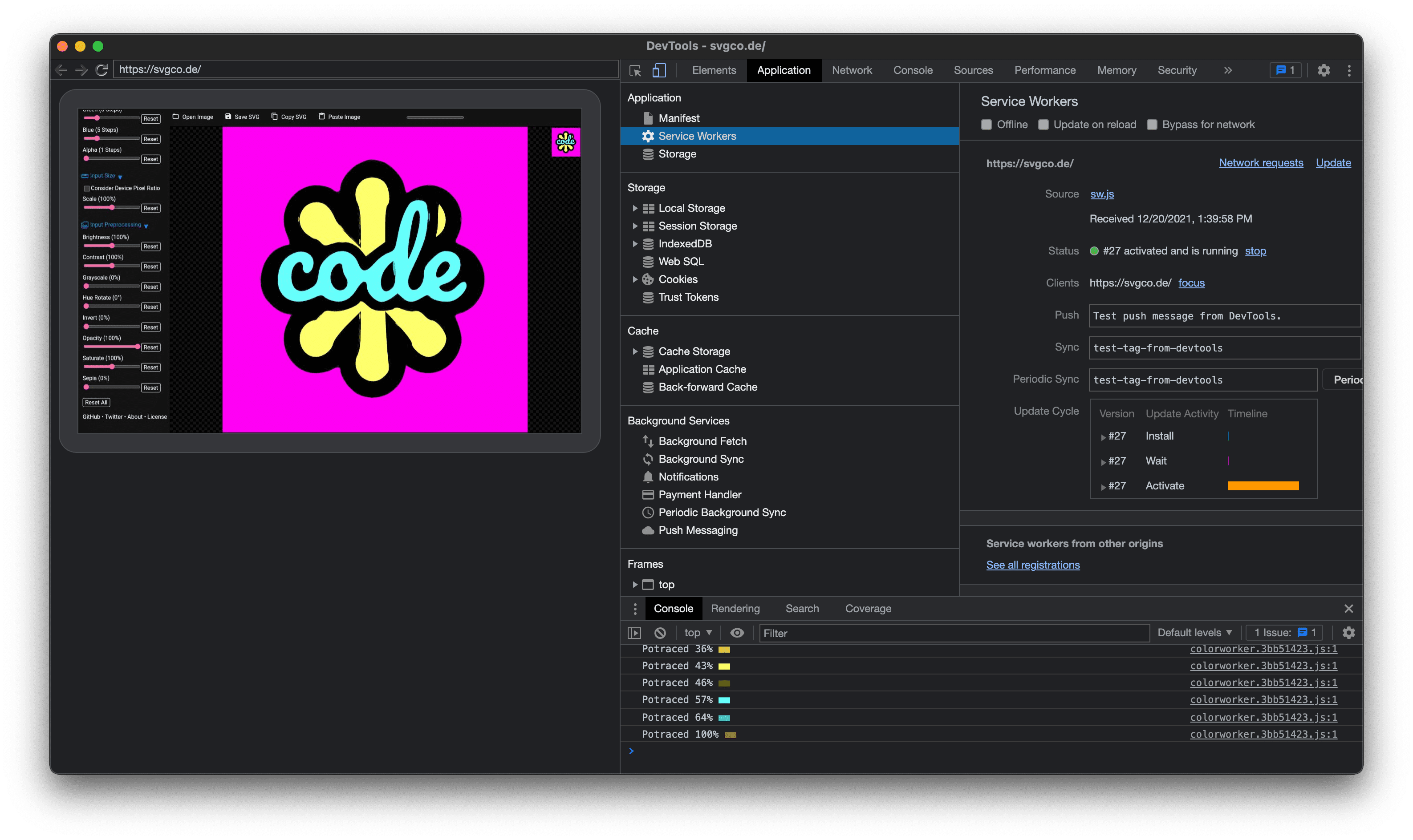Viewport: 1413px width, 840px height.
Task: Click the Rendering tab in bottom panel
Action: point(736,608)
